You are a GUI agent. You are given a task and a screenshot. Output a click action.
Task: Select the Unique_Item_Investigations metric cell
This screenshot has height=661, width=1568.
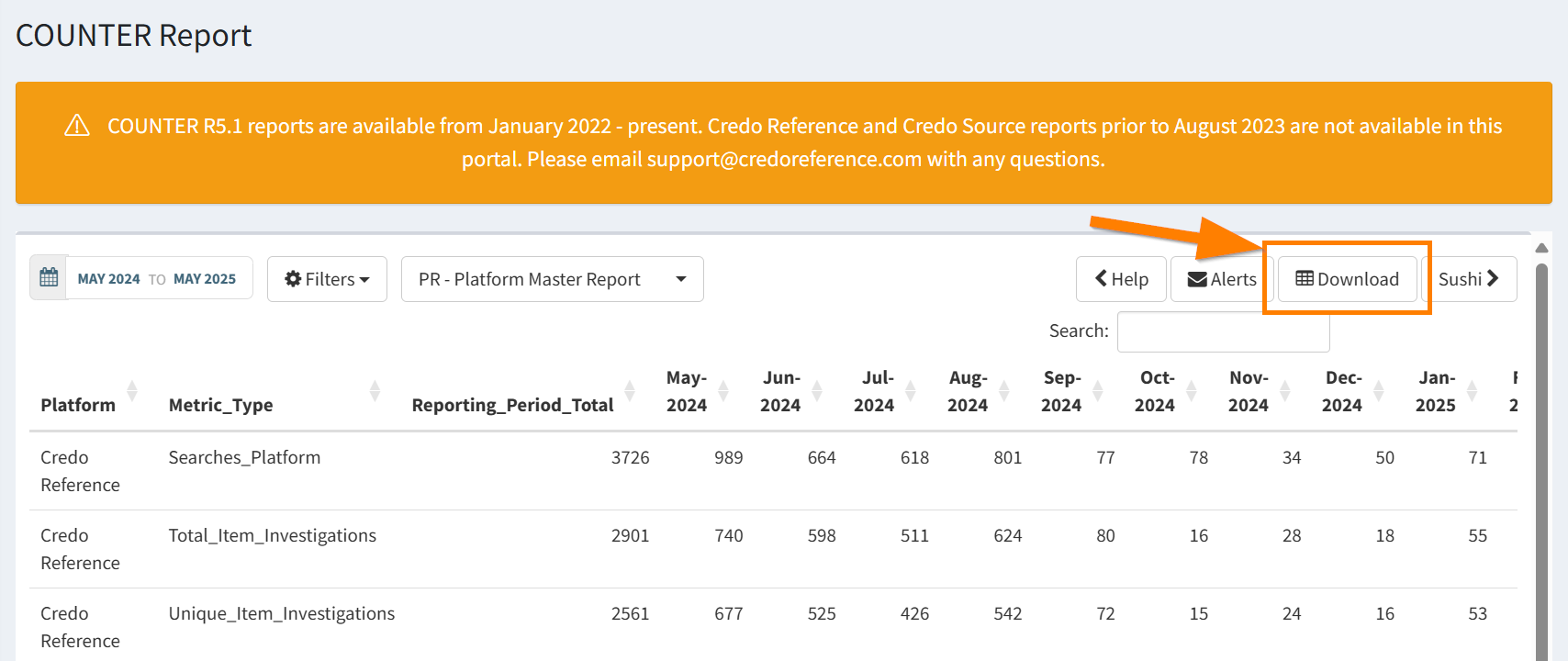(x=282, y=613)
